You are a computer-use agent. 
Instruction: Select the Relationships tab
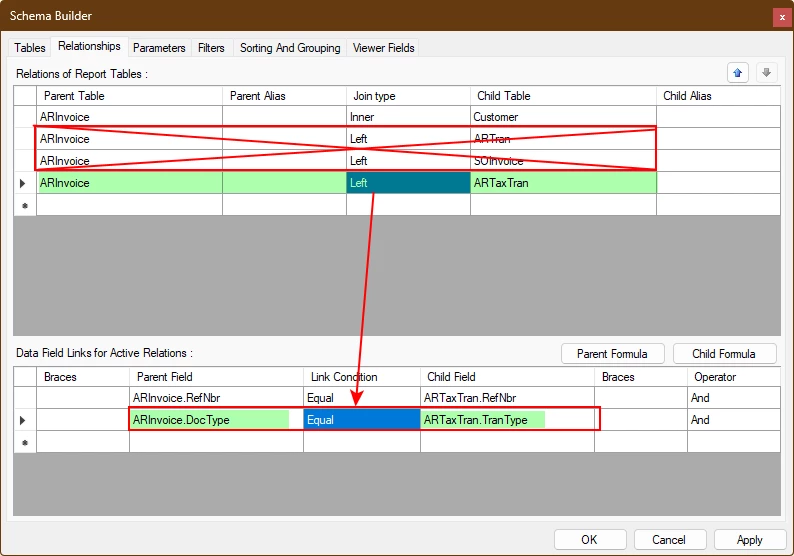click(89, 46)
